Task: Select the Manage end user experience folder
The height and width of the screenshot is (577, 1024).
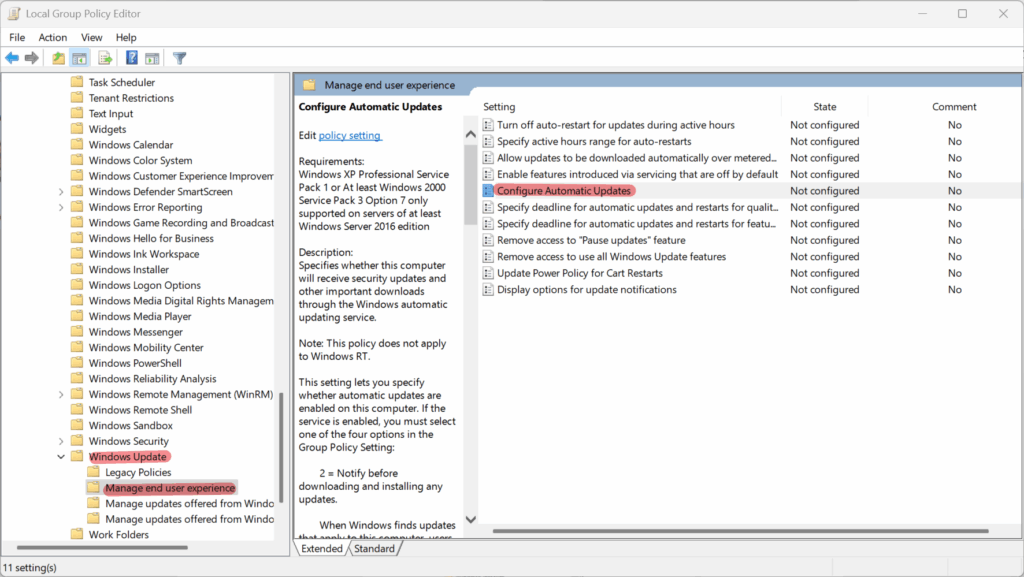Action: coord(170,488)
